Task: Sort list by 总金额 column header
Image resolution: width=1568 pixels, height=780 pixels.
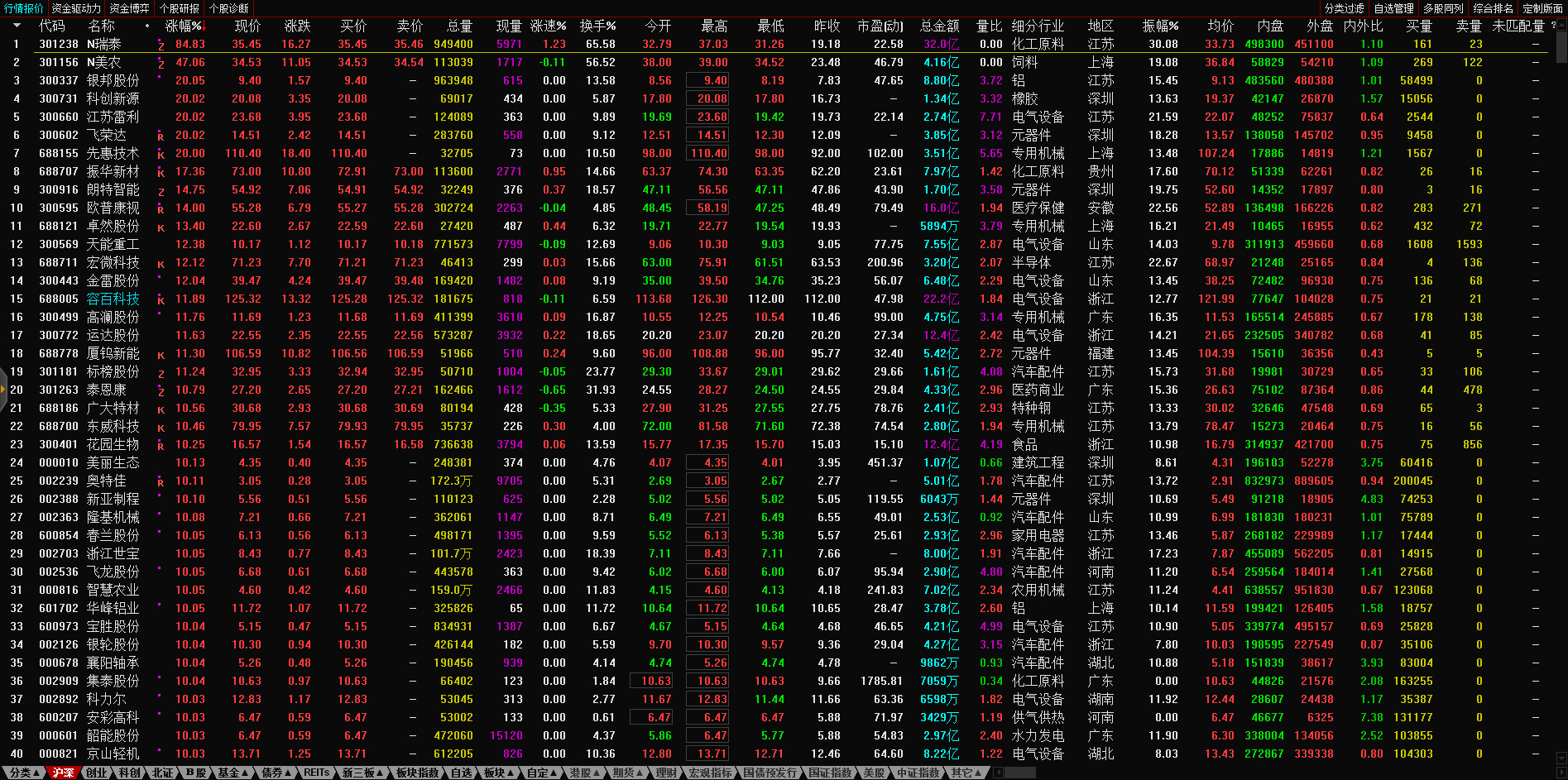Action: pyautogui.click(x=939, y=26)
